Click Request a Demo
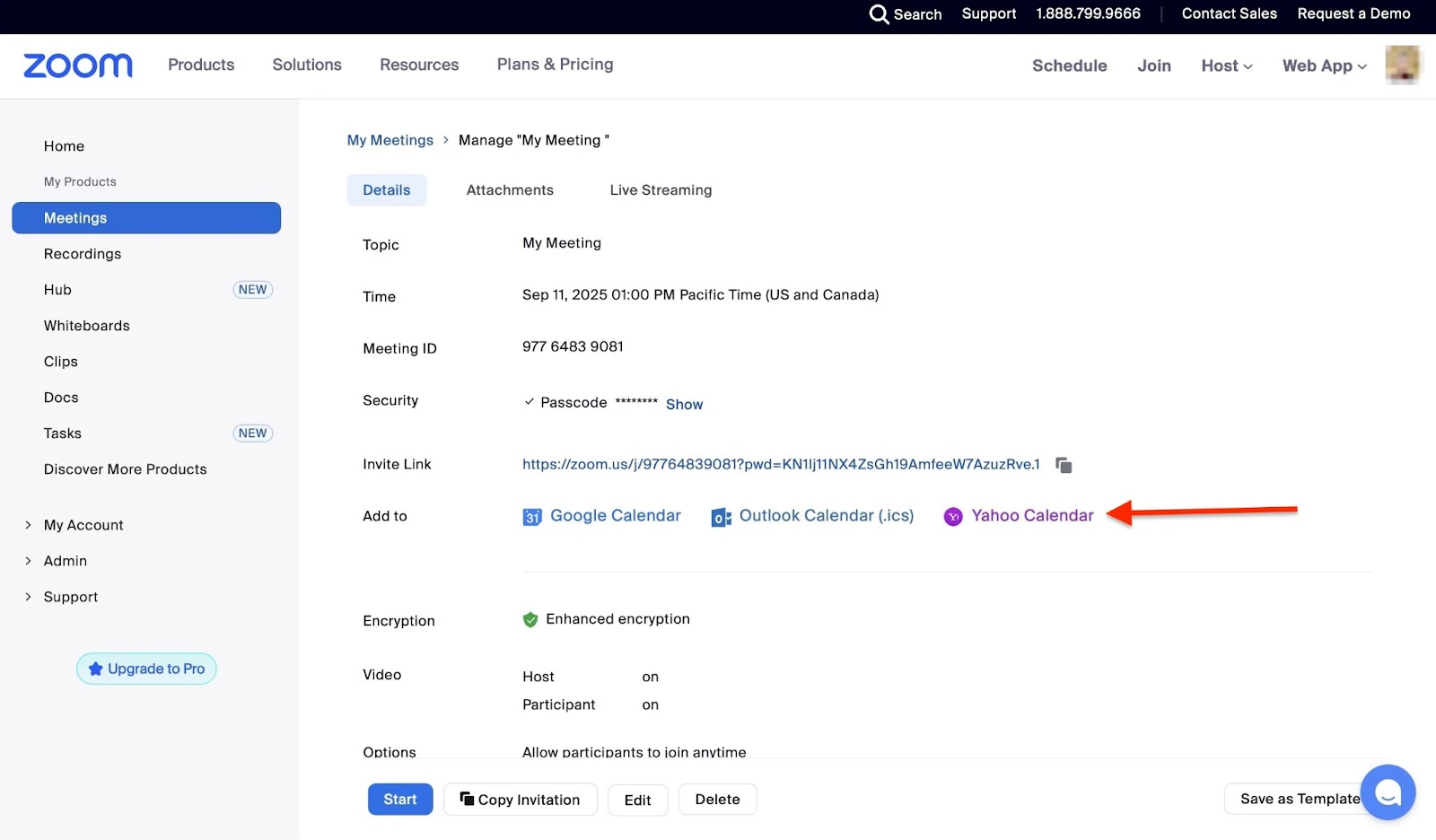1436x840 pixels. [1354, 13]
